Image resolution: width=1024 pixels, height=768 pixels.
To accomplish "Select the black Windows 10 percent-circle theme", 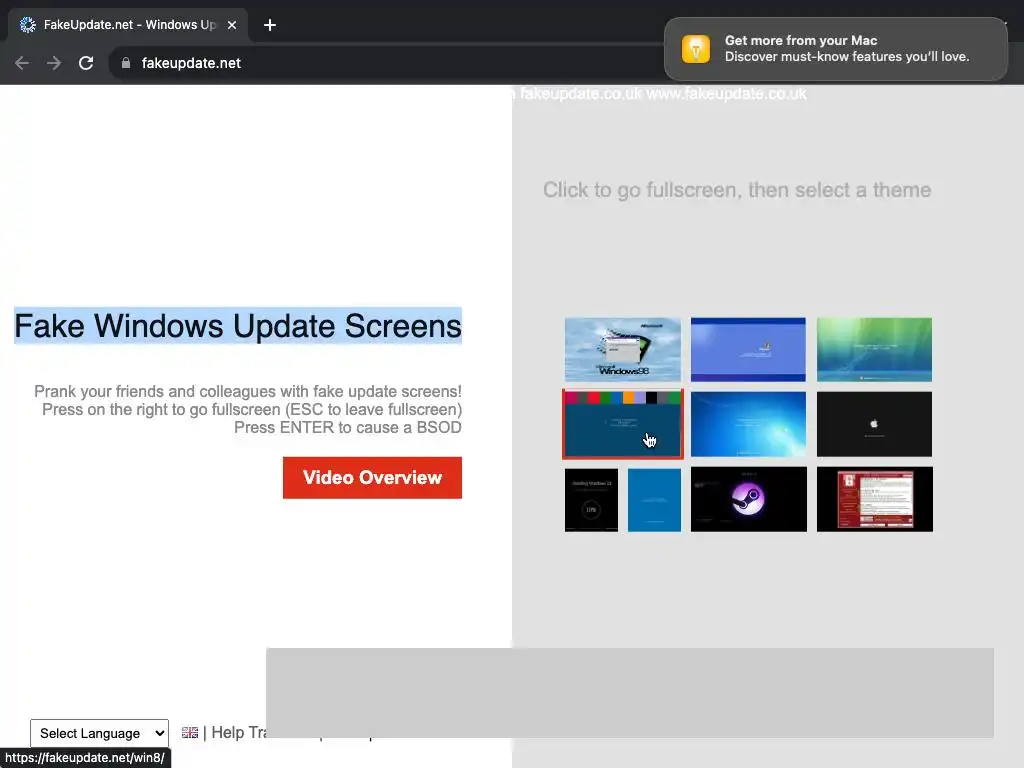I will (591, 499).
